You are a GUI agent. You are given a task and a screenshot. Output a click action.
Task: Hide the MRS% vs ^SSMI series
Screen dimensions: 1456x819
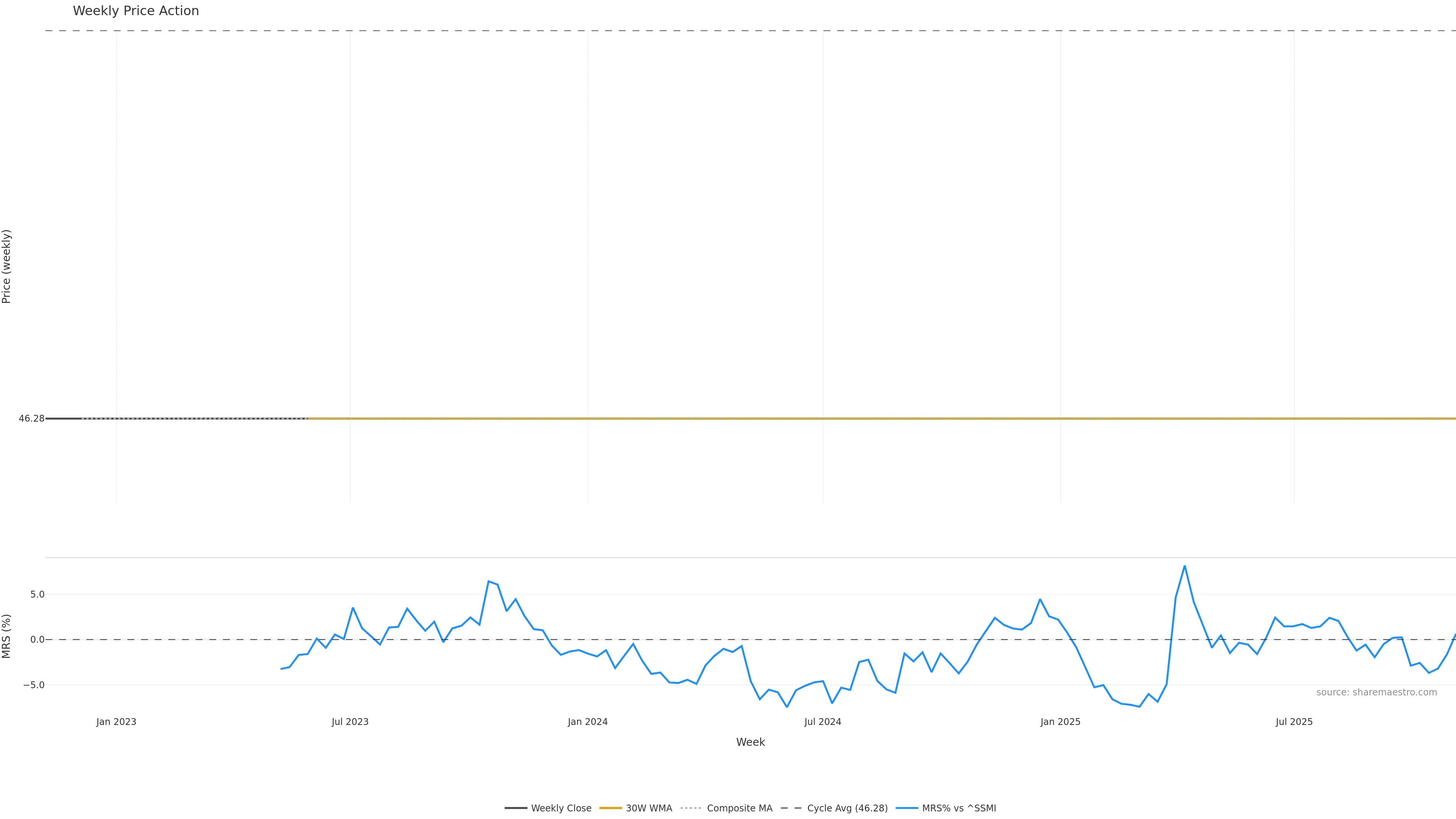coord(959,808)
